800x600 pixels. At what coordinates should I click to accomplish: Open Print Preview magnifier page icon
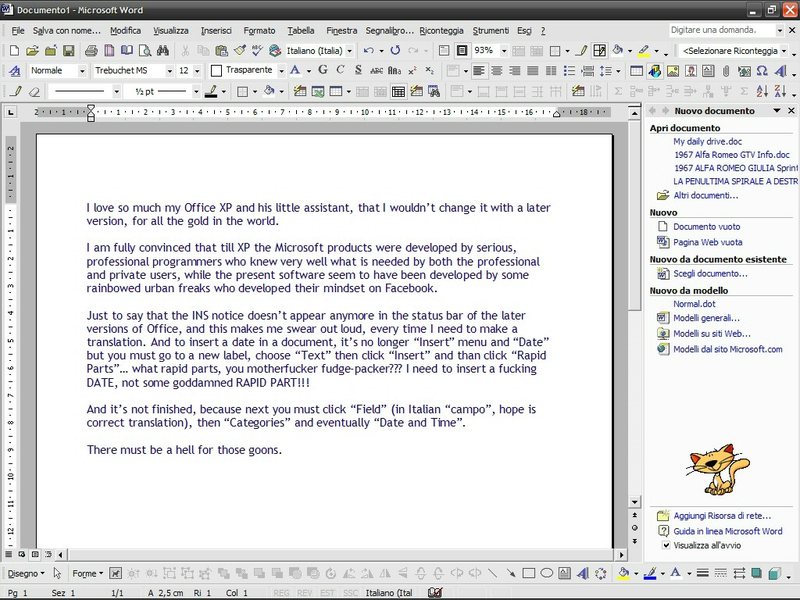point(145,51)
